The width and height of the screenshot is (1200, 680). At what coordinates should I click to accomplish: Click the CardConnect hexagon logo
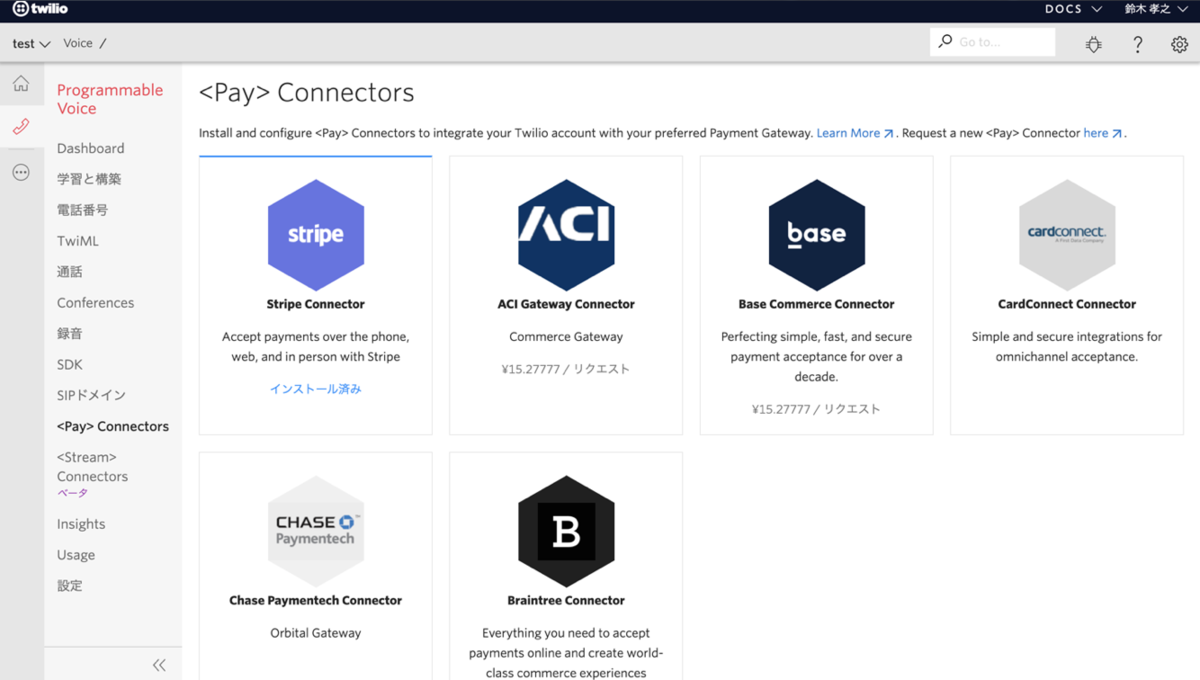[1067, 235]
